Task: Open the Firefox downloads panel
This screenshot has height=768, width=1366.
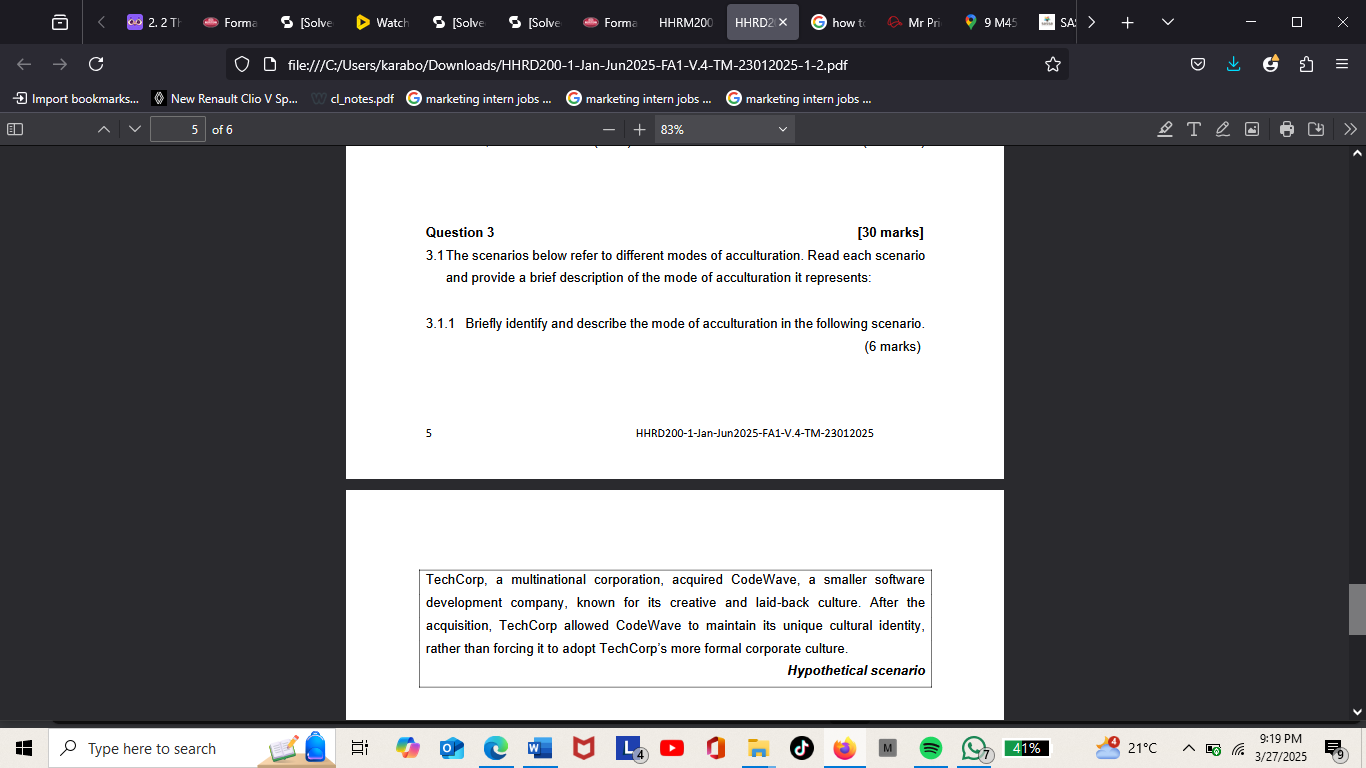Action: click(1233, 64)
